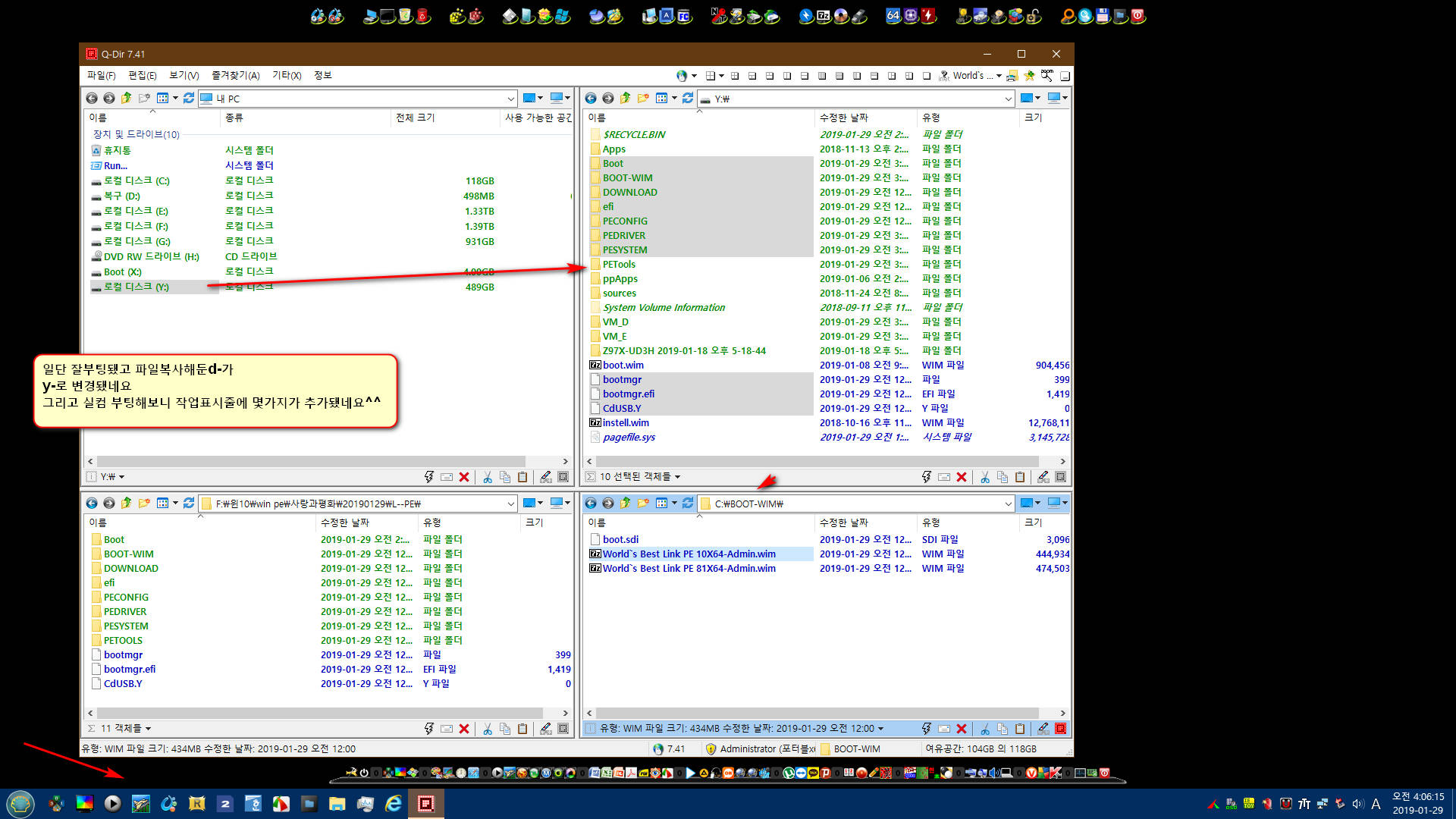1456x819 pixels.
Task: Switch to single-pane layout icon
Action: [927, 76]
